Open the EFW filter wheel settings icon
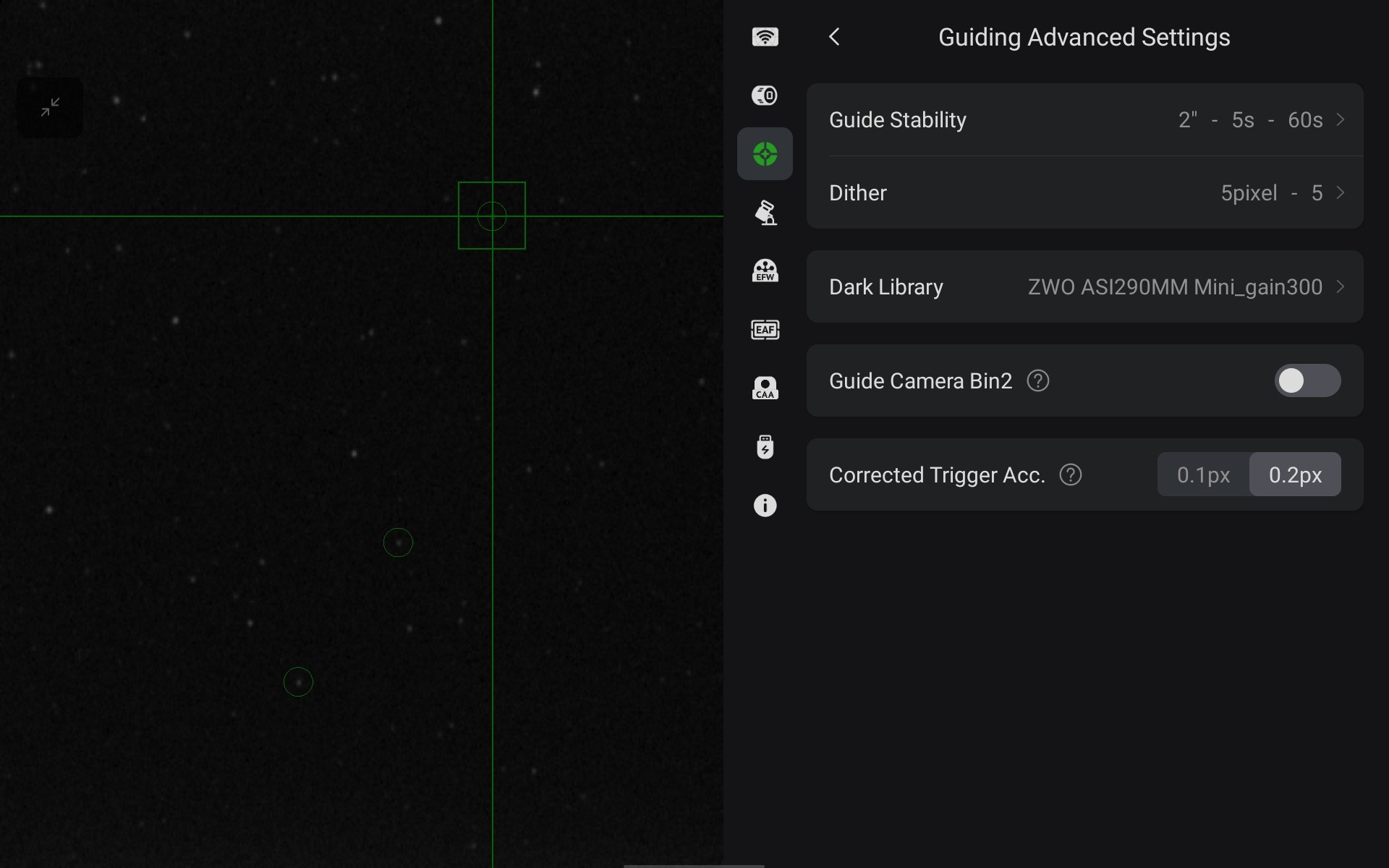The width and height of the screenshot is (1389, 868). (x=765, y=271)
